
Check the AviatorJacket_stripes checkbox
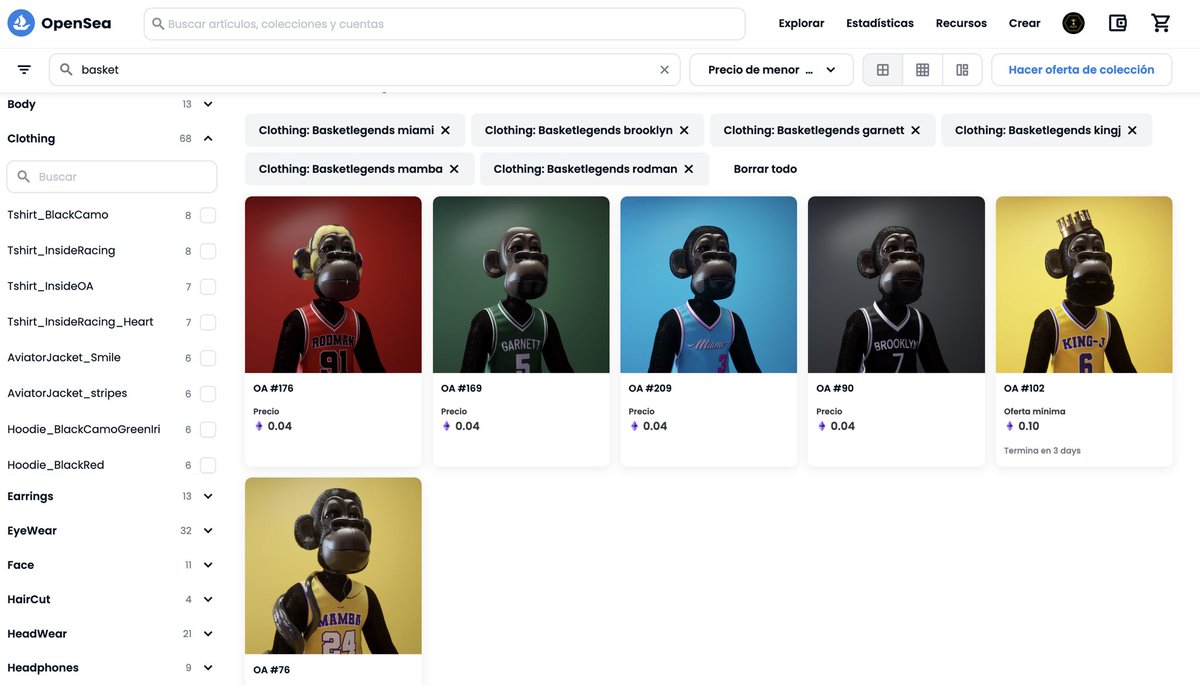click(208, 394)
